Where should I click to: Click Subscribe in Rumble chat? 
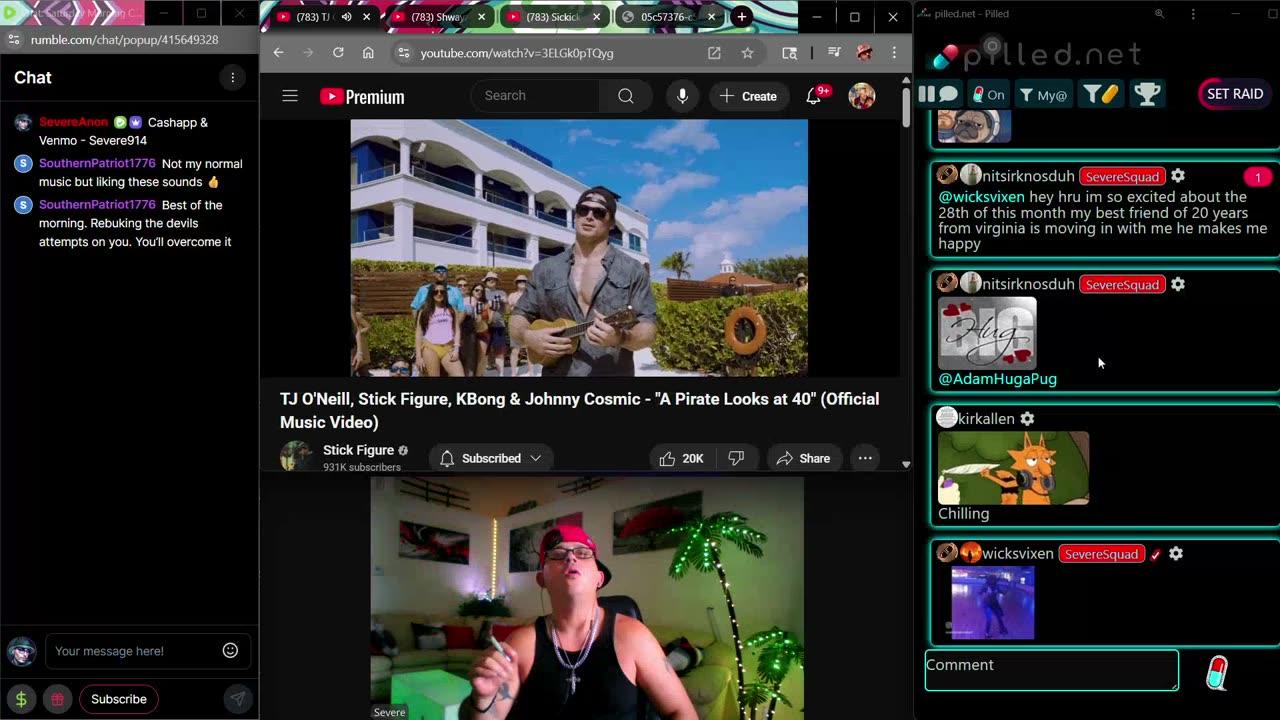click(x=119, y=699)
